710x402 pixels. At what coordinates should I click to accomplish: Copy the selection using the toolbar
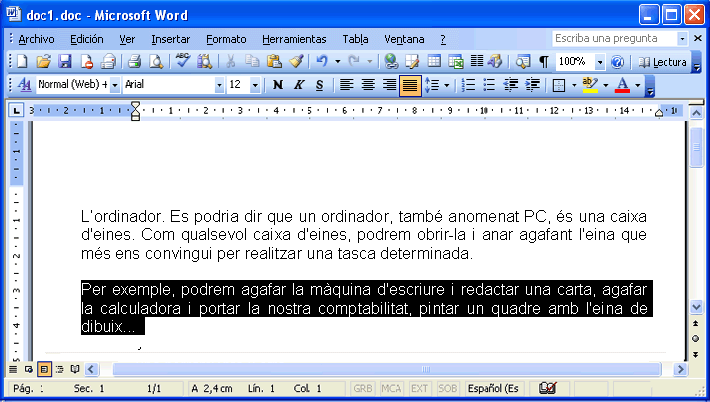coord(252,61)
